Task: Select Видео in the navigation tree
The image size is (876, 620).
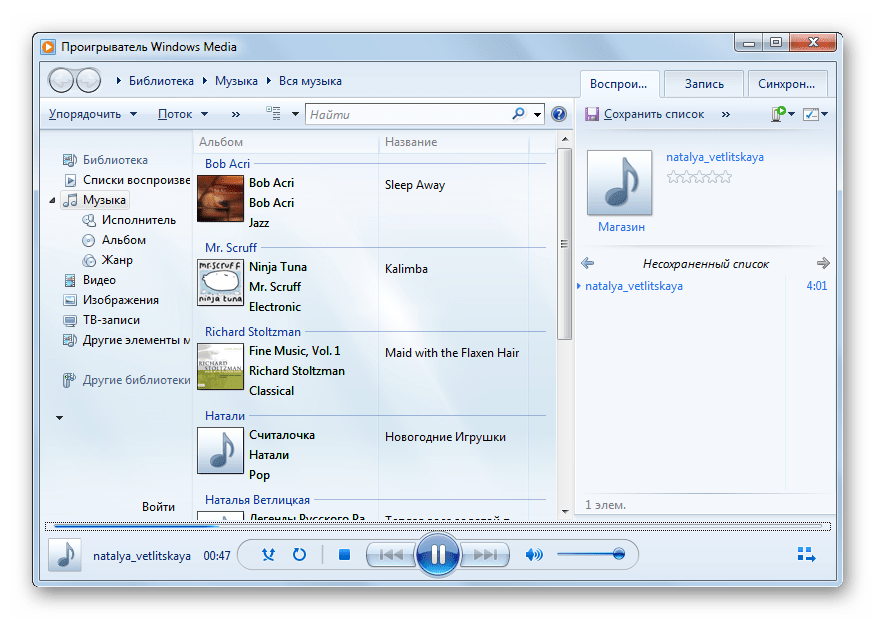Action: [x=89, y=280]
